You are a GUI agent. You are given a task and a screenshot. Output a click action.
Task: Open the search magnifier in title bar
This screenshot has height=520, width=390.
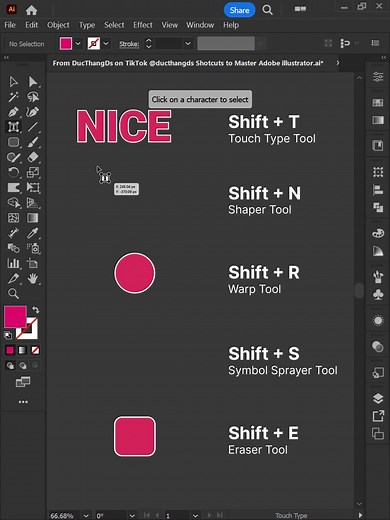point(267,10)
